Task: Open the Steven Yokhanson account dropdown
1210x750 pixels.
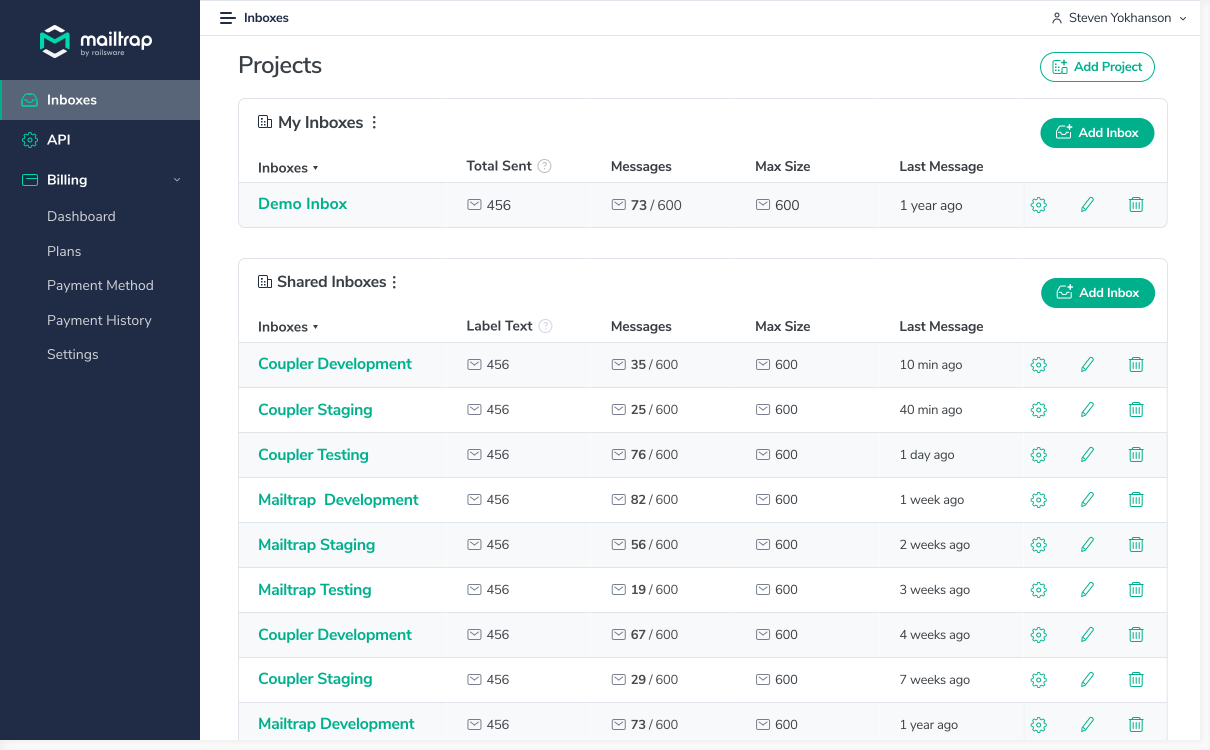Action: [x=1119, y=18]
